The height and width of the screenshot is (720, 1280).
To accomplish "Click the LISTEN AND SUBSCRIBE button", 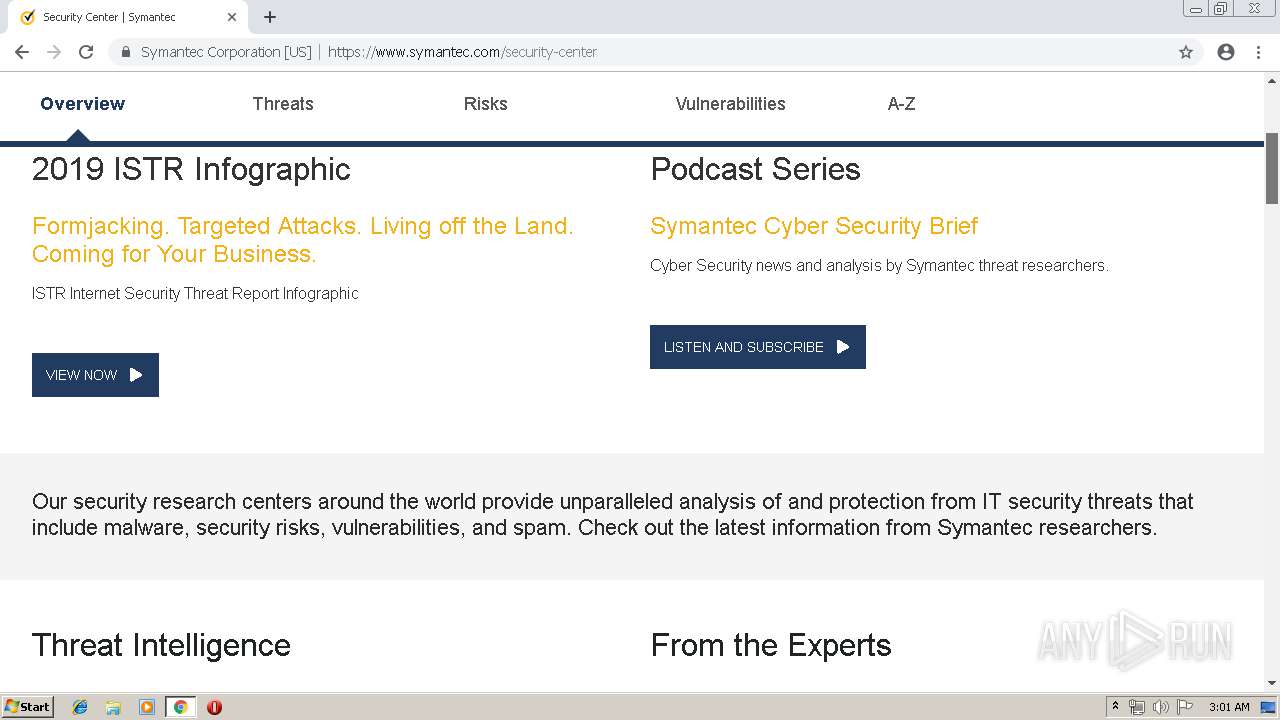I will (757, 347).
